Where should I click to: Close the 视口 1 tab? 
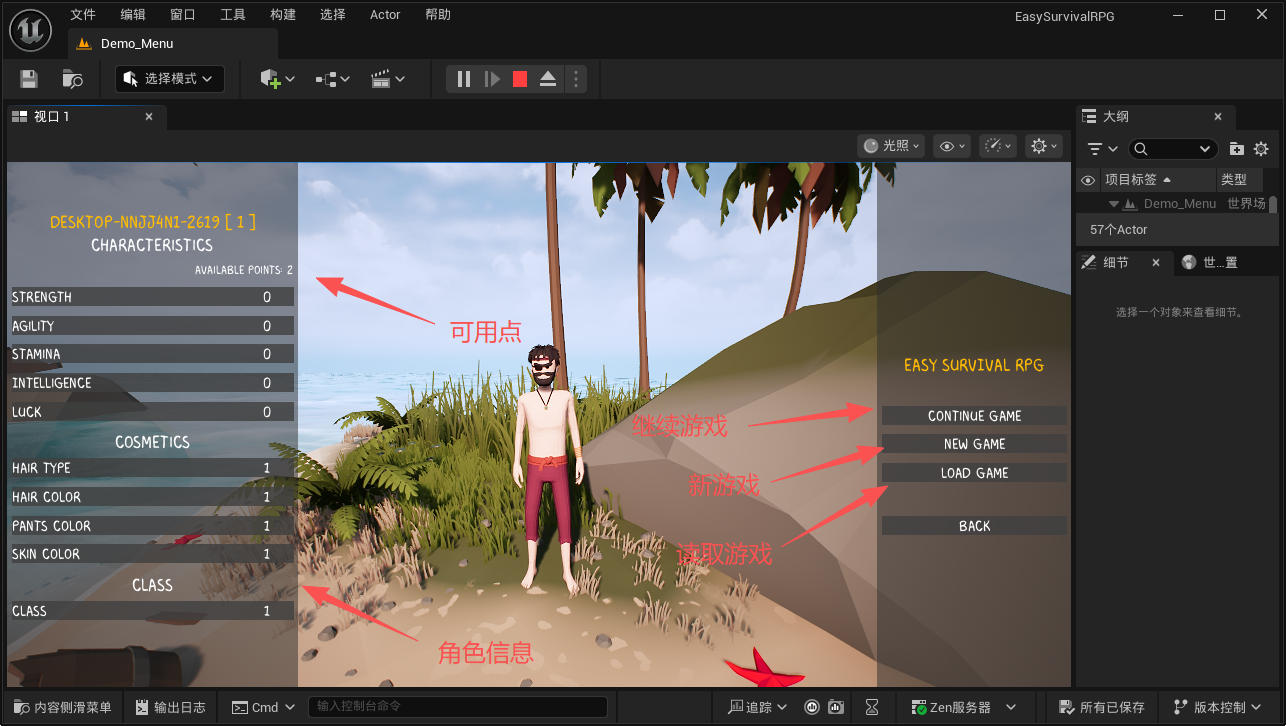coord(149,117)
